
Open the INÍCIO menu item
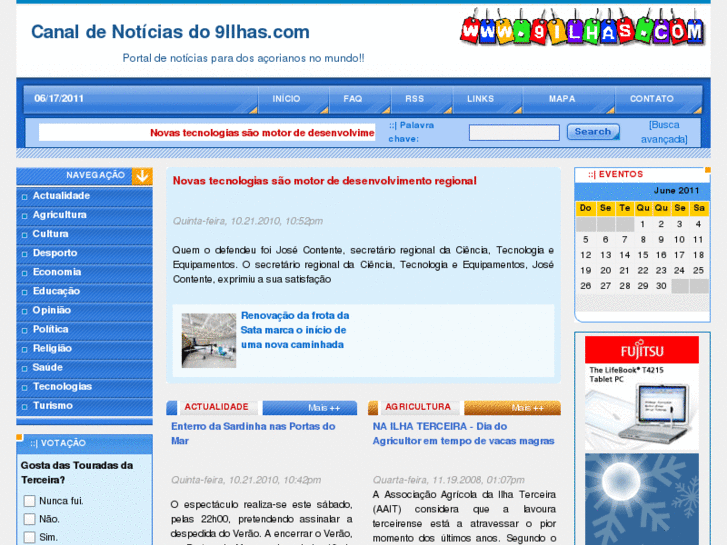pyautogui.click(x=286, y=99)
